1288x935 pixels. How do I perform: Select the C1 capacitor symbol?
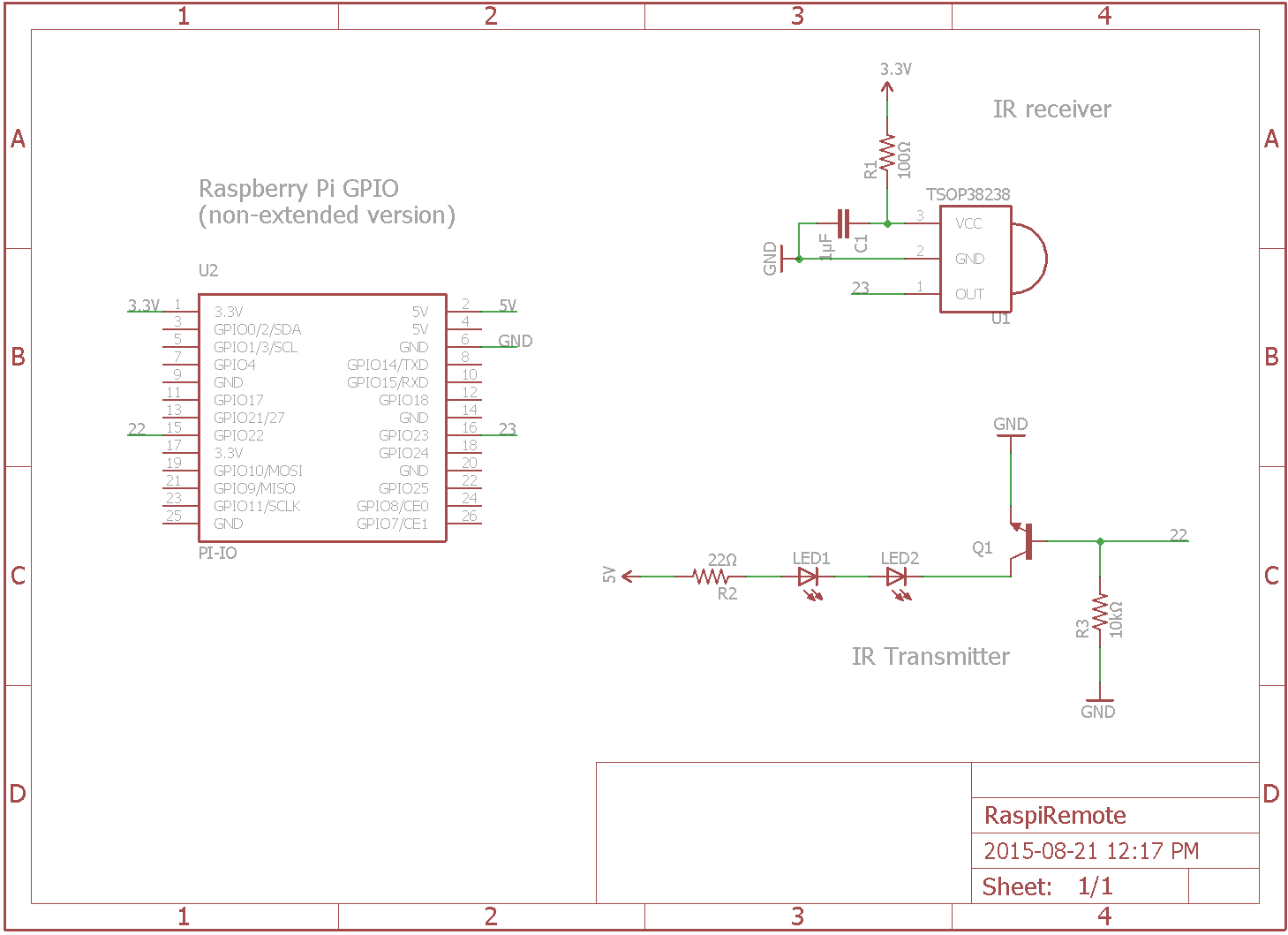pyautogui.click(x=843, y=223)
